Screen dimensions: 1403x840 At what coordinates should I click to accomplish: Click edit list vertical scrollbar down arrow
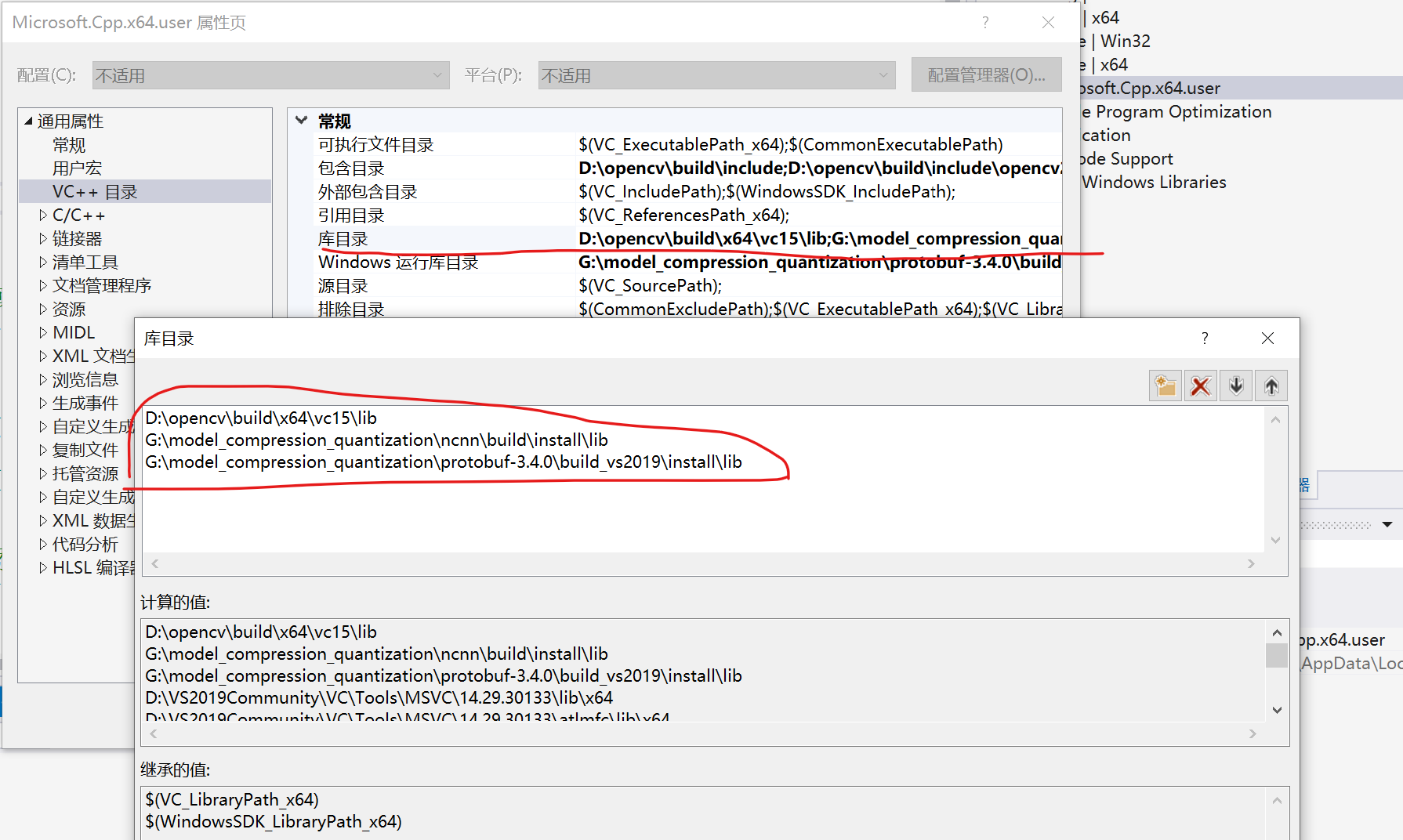click(1275, 540)
